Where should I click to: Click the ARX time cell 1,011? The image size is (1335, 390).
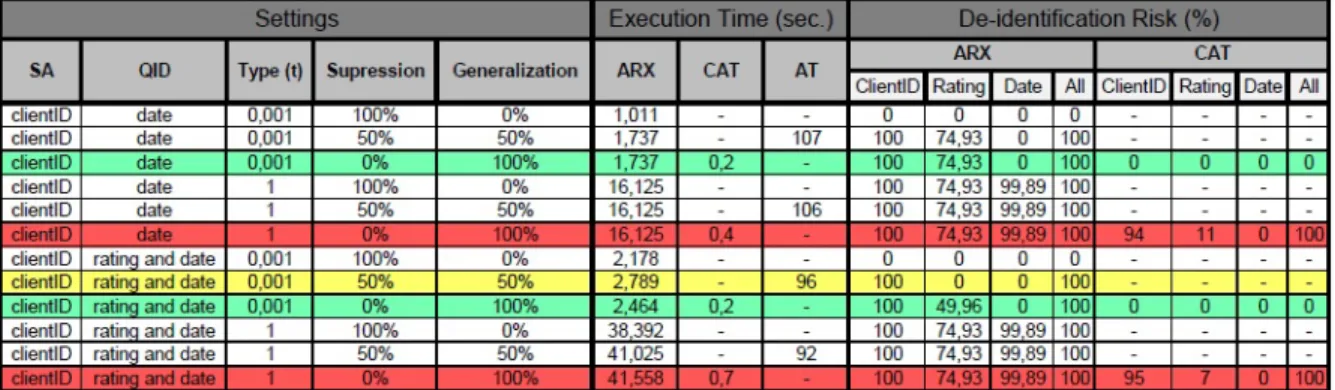[637, 115]
